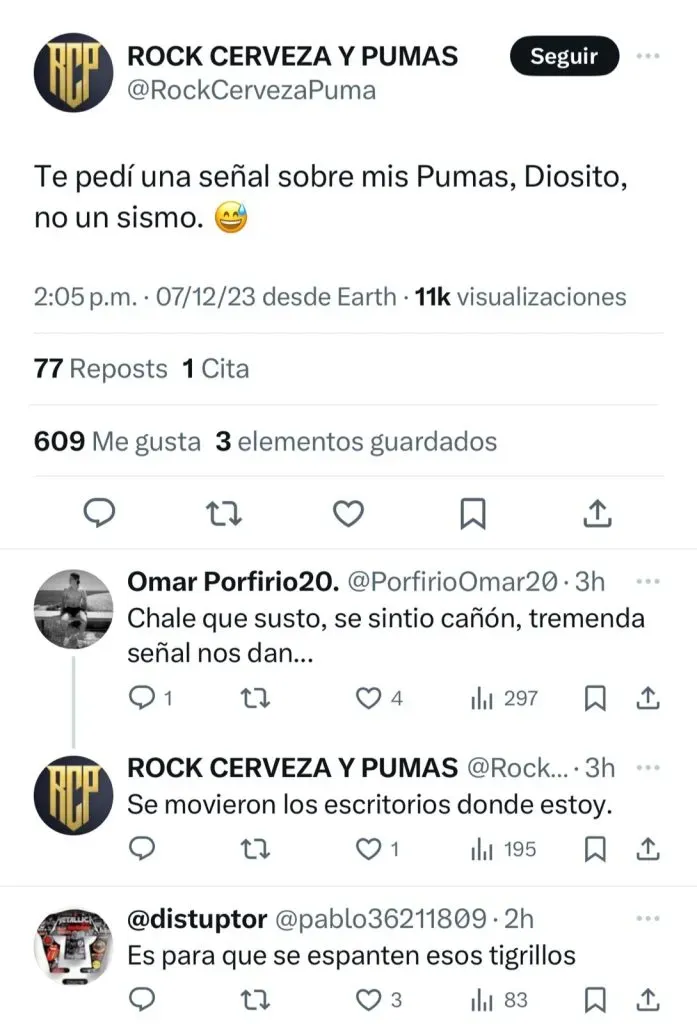Share the @distuptor reply
Image resolution: width=697 pixels, height=1024 pixels.
click(647, 999)
